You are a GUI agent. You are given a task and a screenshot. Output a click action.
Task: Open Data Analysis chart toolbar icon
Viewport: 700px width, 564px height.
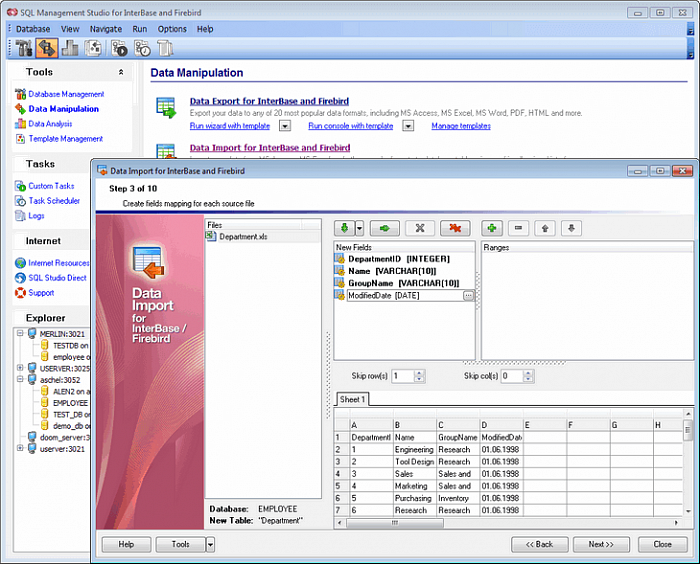70,48
